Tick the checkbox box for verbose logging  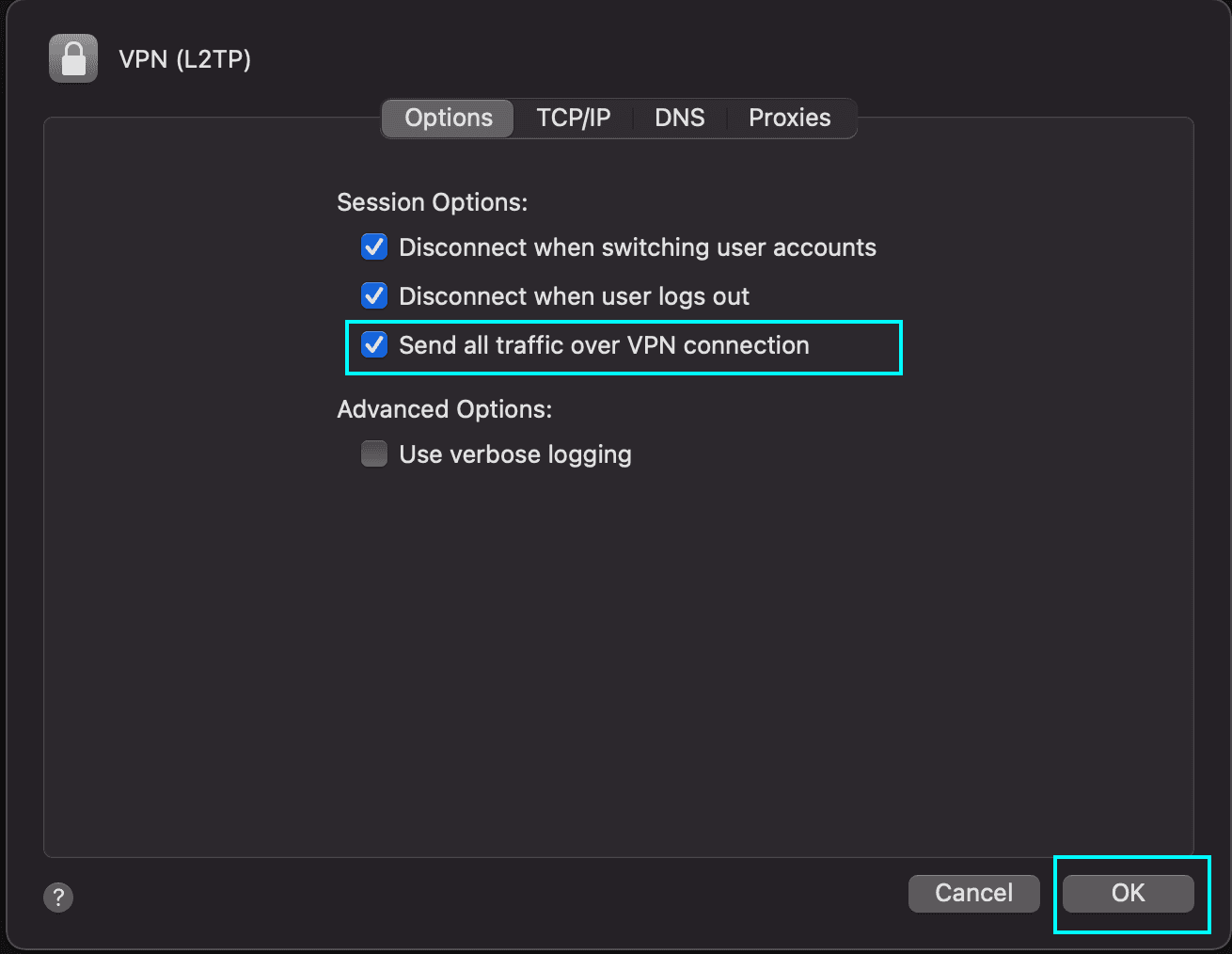(374, 454)
